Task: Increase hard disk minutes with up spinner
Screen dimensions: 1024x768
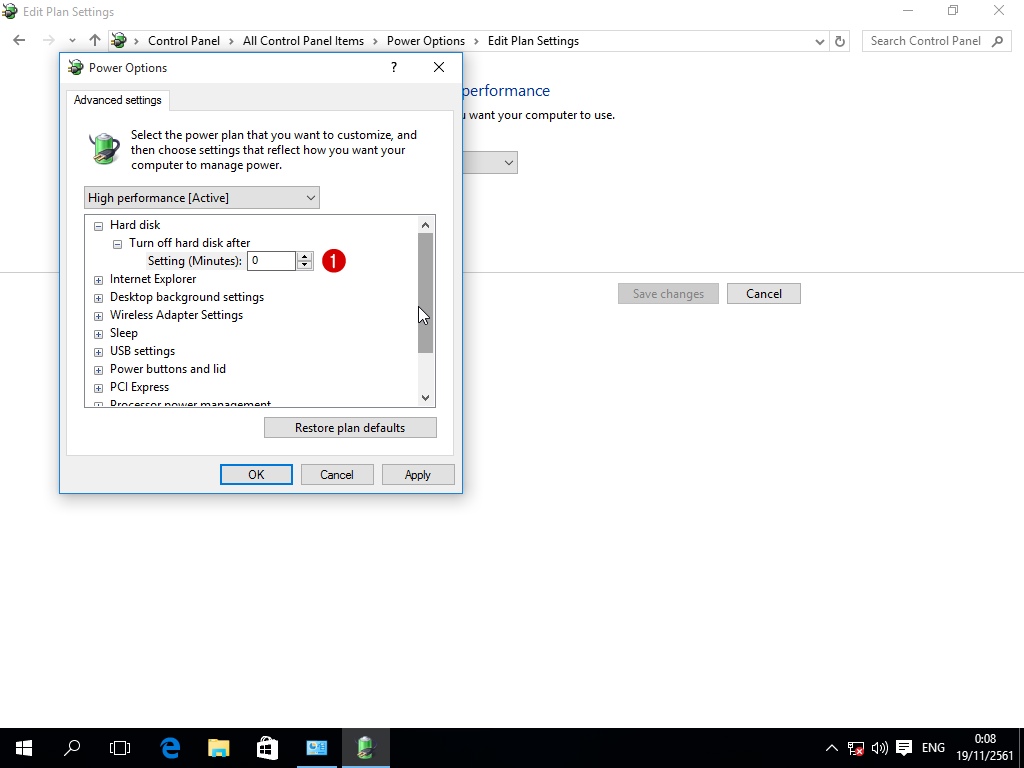Action: click(x=305, y=256)
